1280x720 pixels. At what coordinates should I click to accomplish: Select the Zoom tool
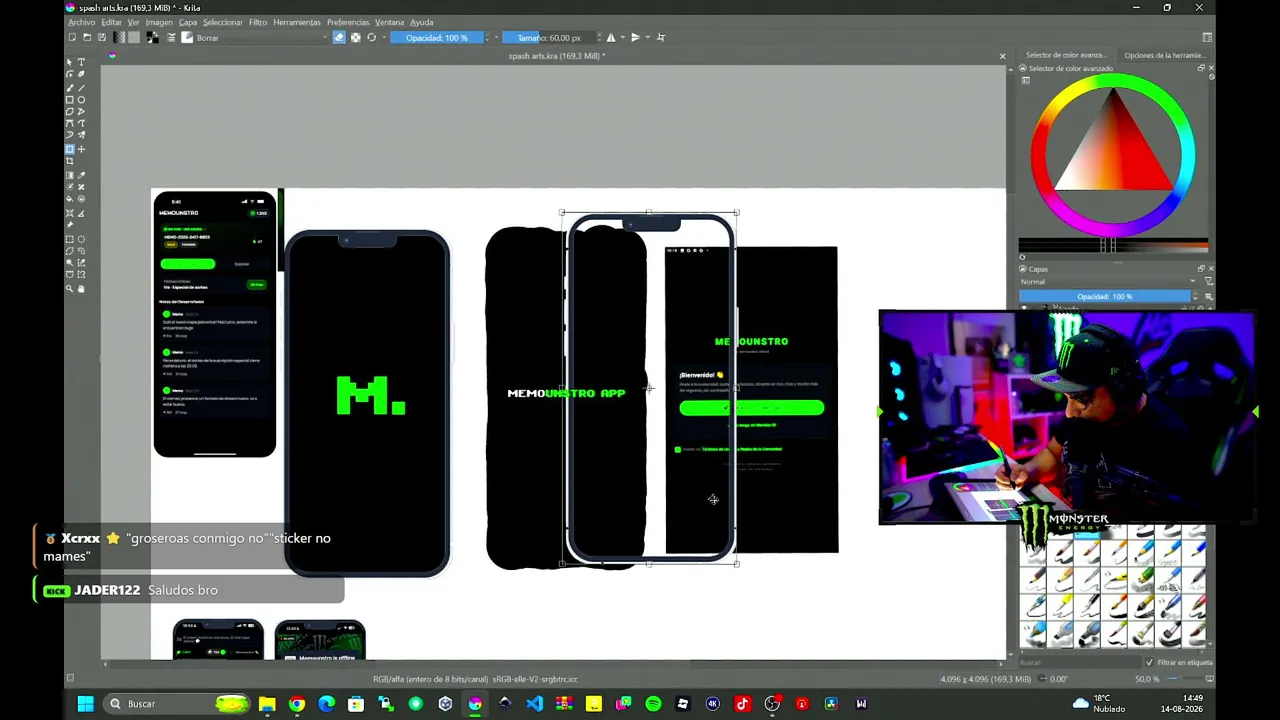pos(70,289)
